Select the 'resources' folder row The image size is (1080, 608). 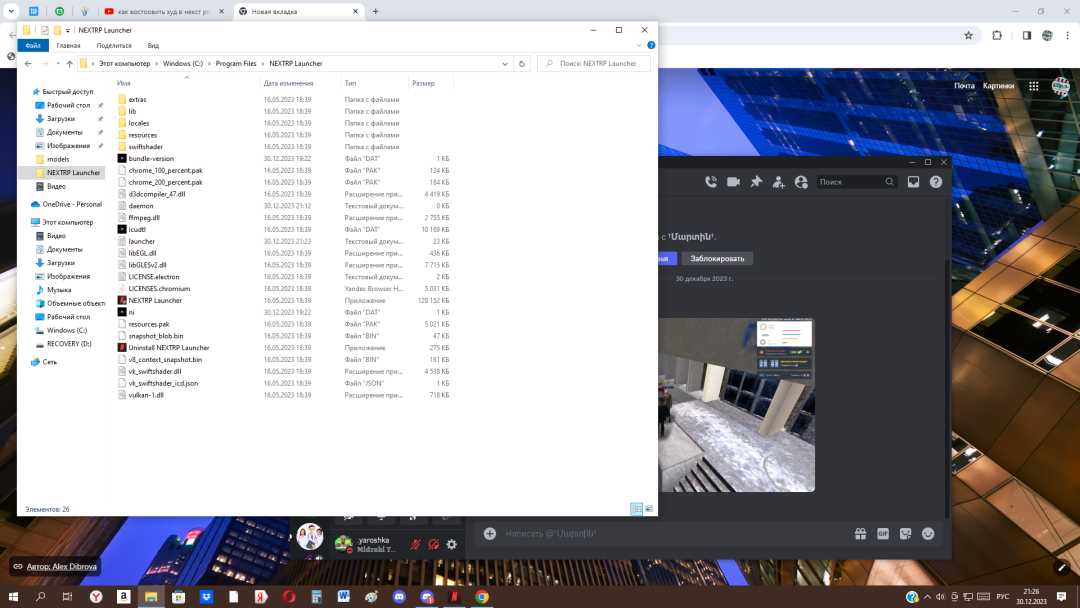[x=143, y=135]
